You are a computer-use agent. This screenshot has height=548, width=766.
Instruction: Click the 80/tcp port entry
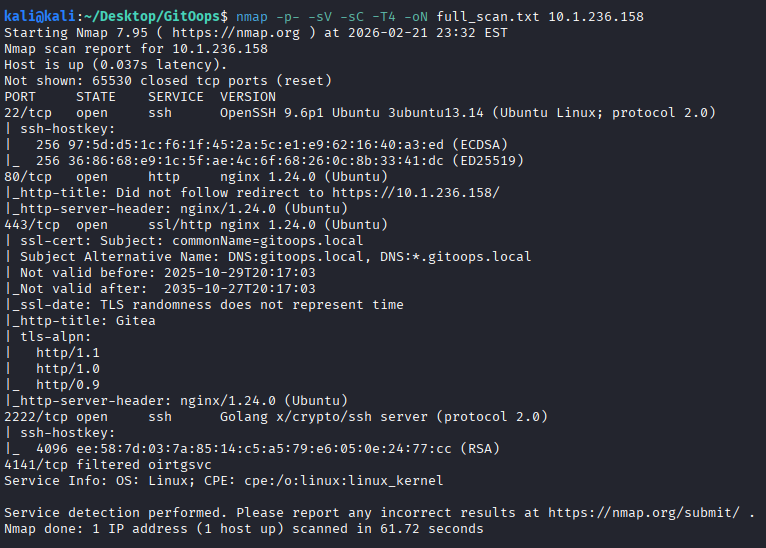coord(24,177)
